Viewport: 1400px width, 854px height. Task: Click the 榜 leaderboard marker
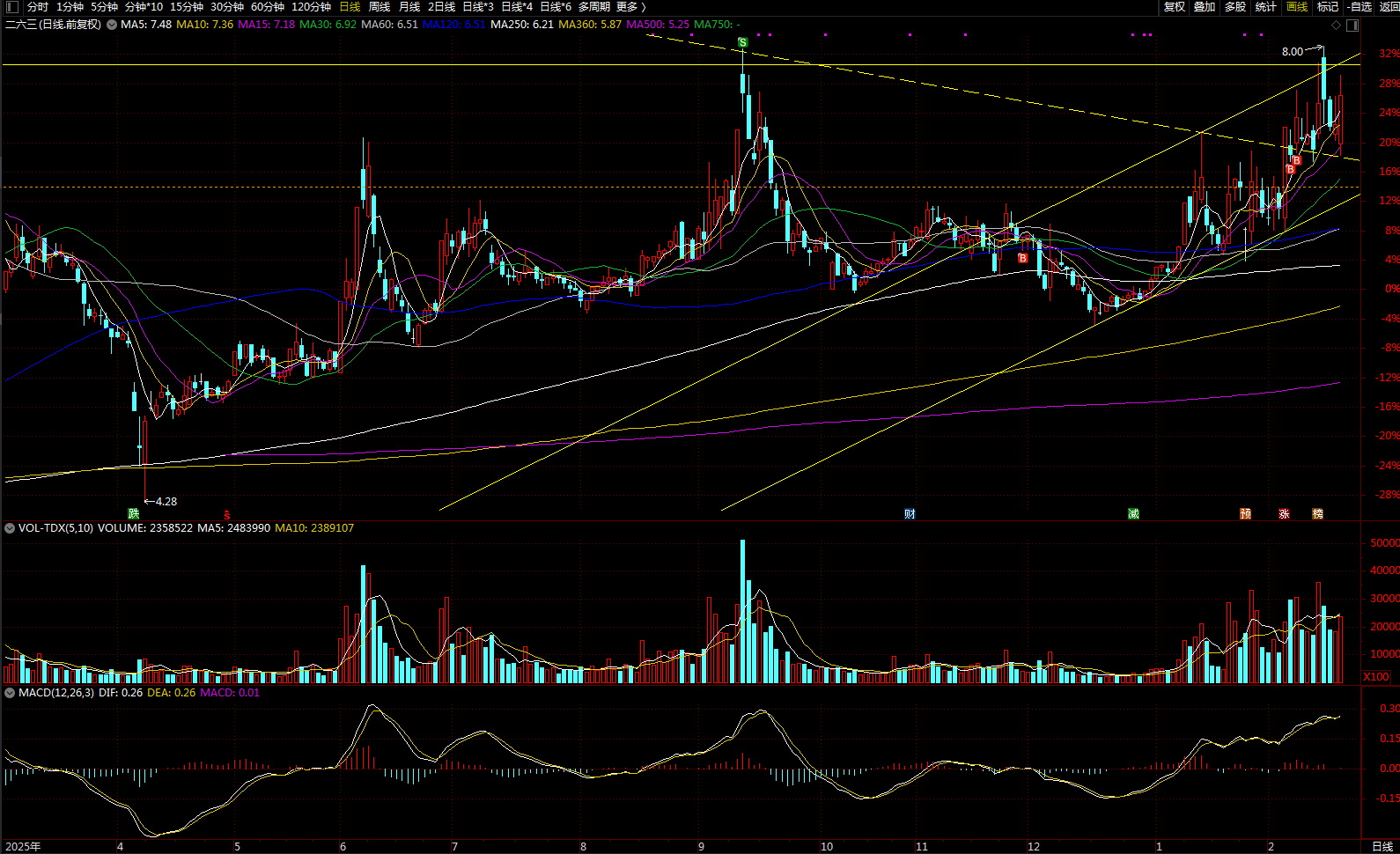coord(1317,513)
